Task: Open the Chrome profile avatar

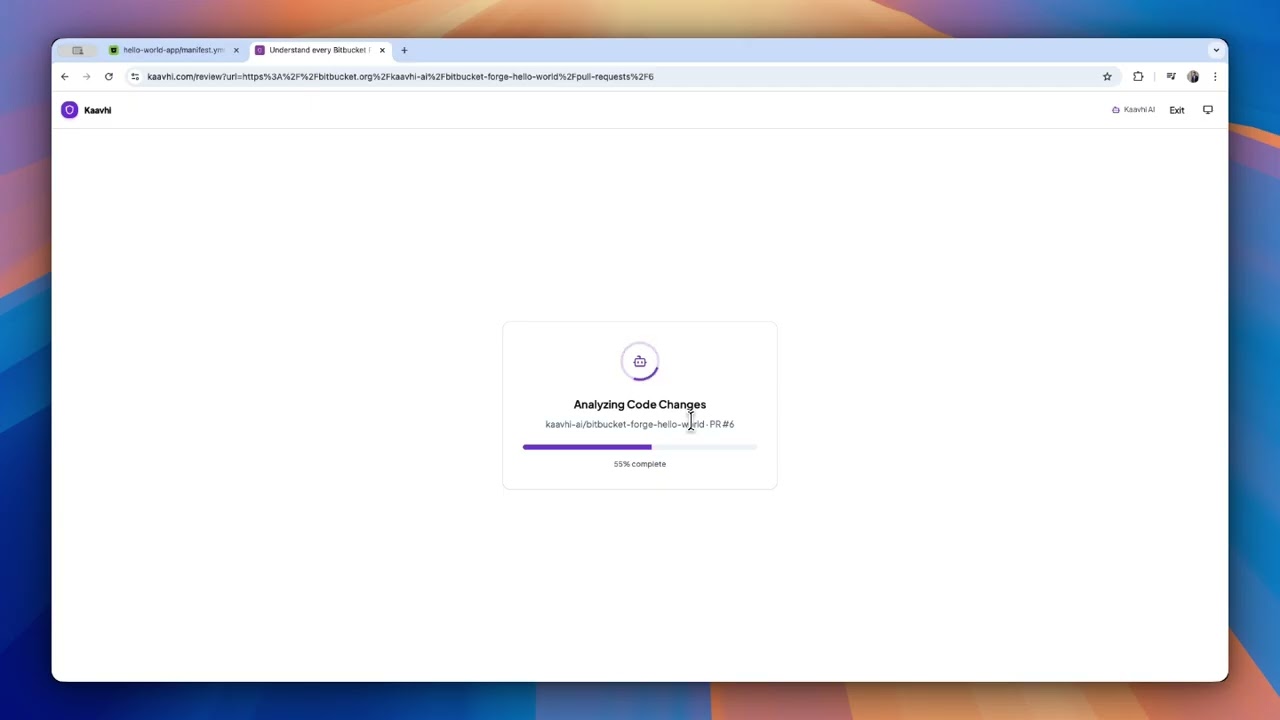Action: tap(1193, 76)
